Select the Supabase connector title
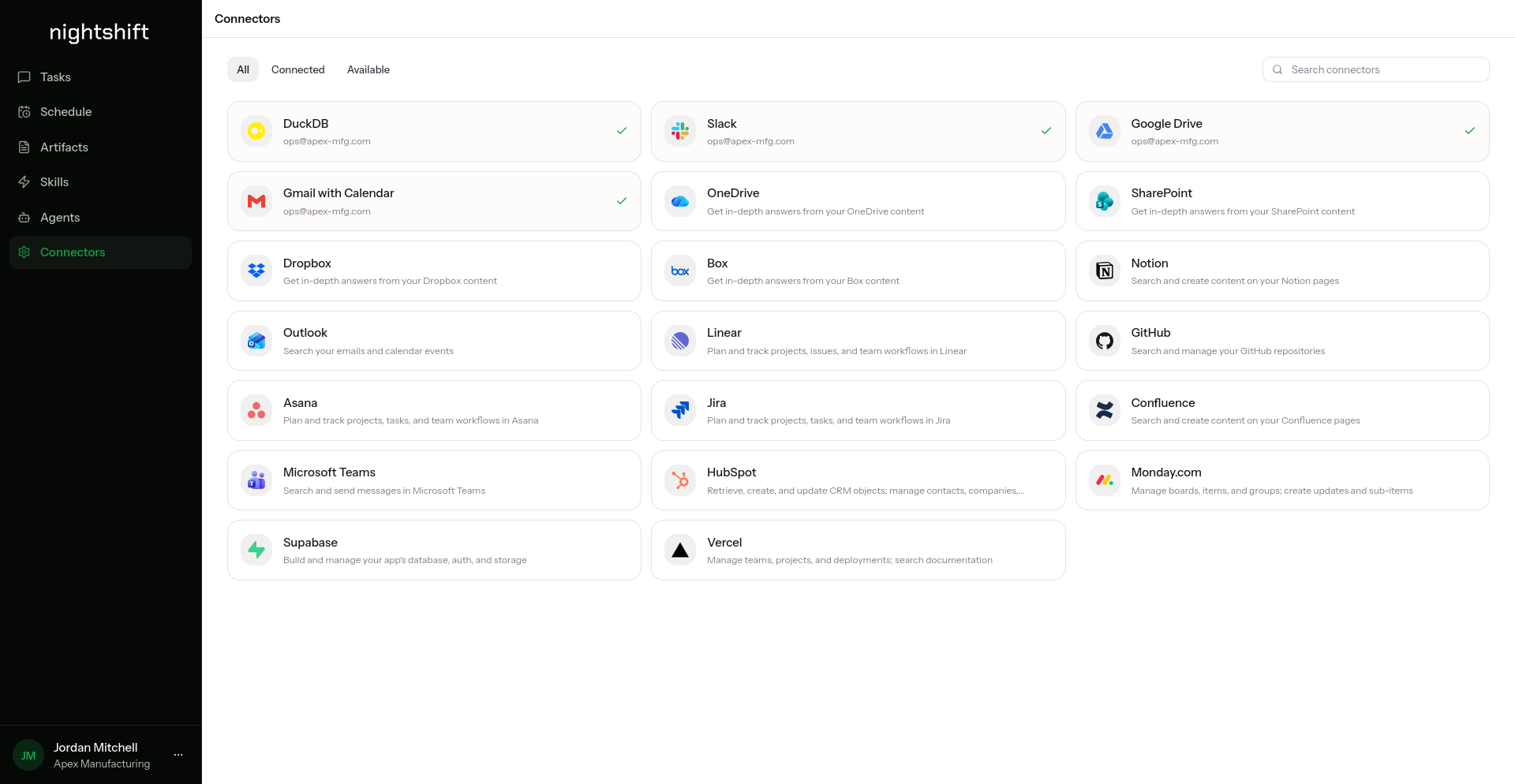 pos(310,542)
